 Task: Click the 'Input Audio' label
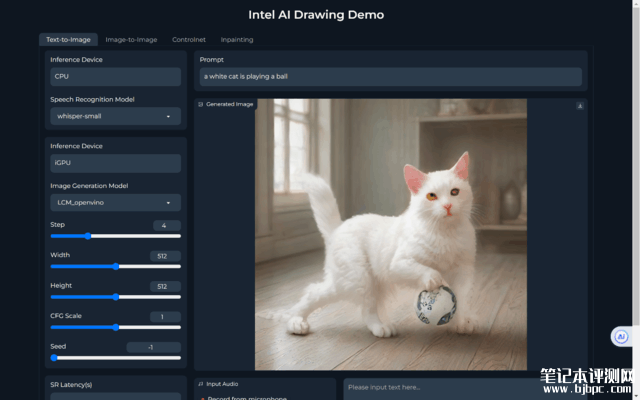click(x=222, y=384)
